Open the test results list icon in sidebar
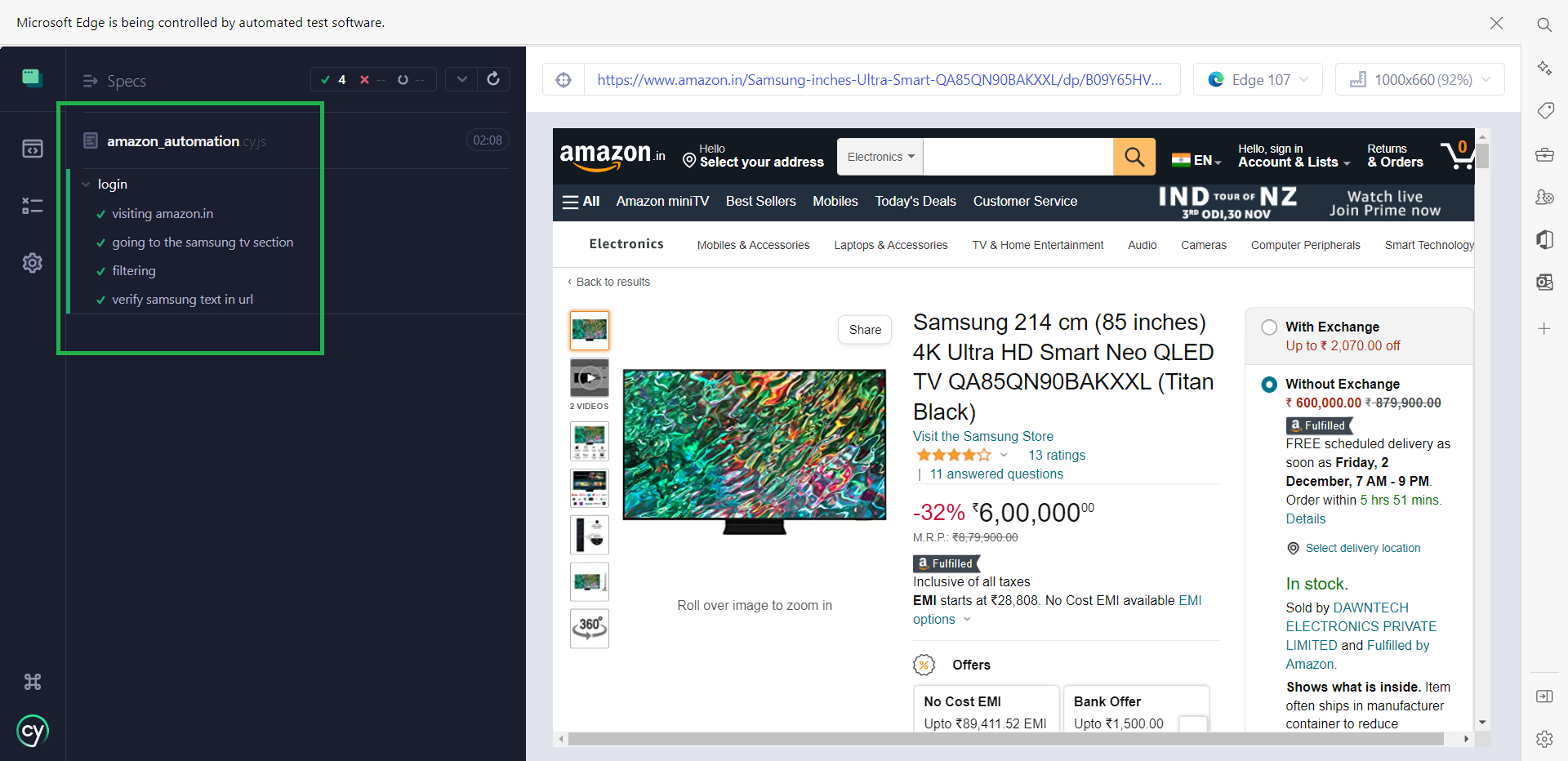1568x761 pixels. point(33,205)
